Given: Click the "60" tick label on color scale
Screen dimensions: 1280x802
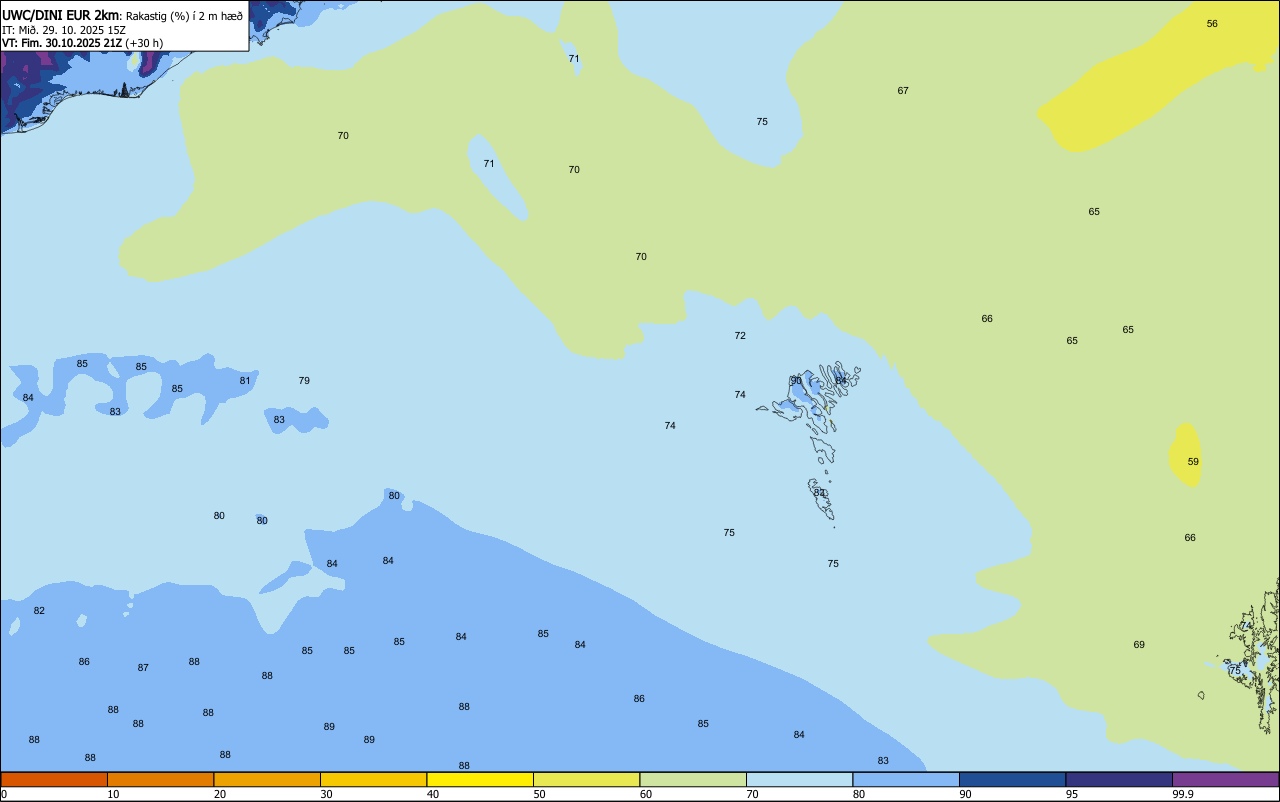Looking at the screenshot, I should [646, 794].
